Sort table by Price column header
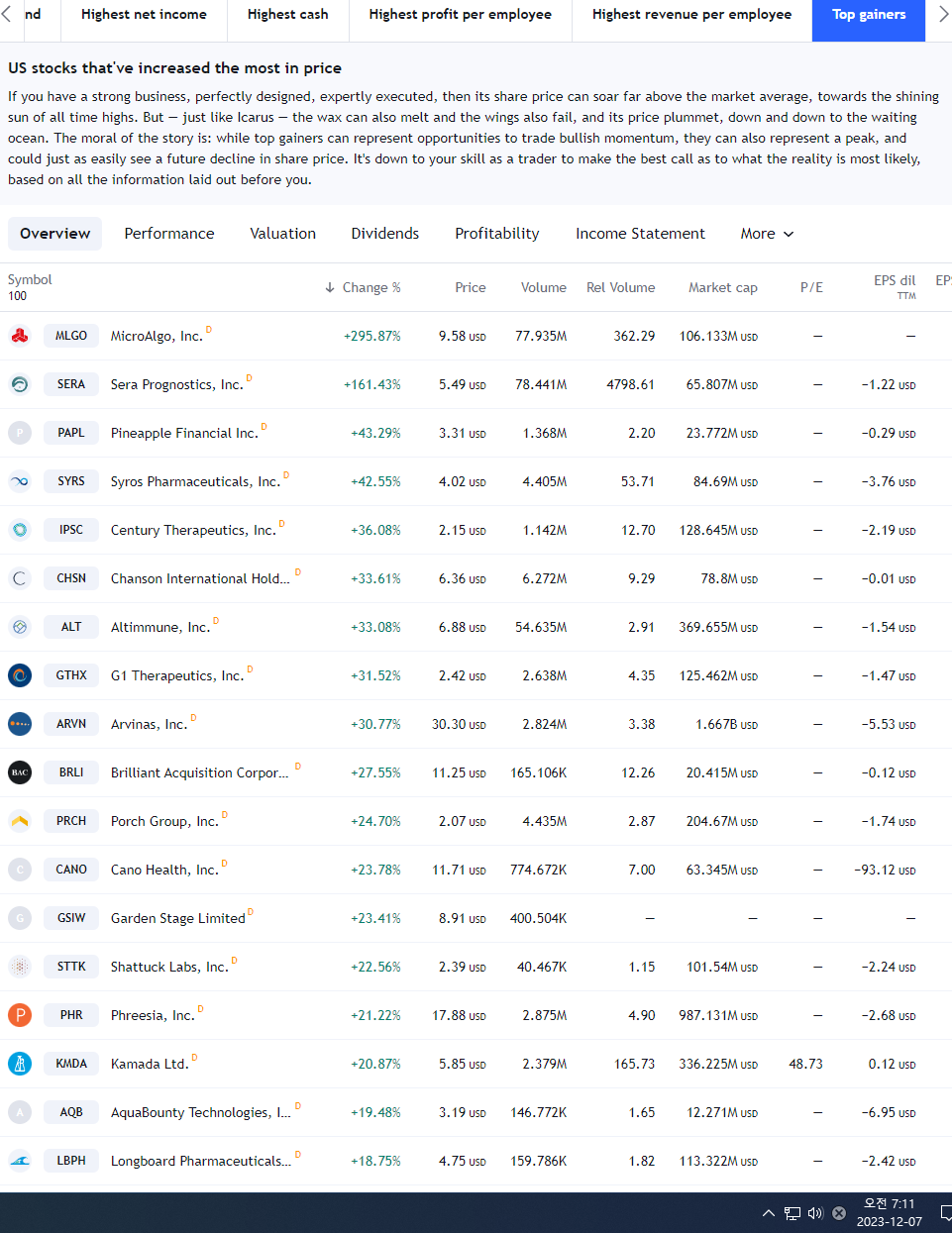 coord(471,288)
